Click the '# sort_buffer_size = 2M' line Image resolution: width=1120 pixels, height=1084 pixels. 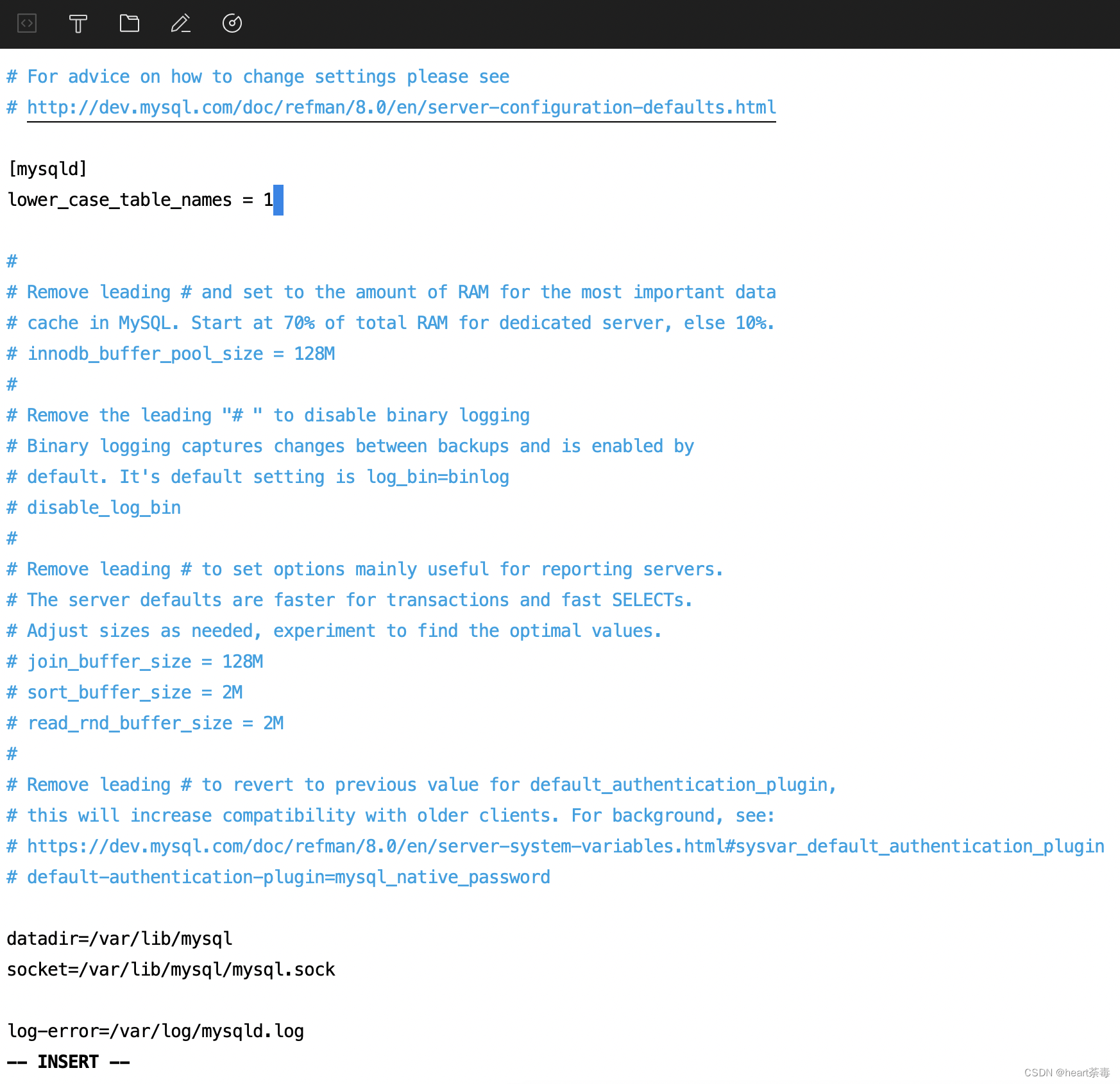pos(124,692)
